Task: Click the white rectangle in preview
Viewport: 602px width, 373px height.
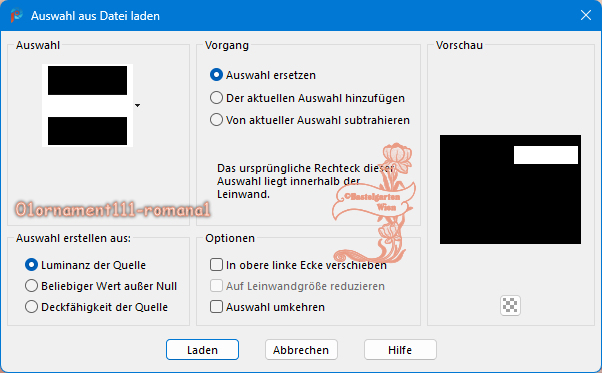Action: 546,155
